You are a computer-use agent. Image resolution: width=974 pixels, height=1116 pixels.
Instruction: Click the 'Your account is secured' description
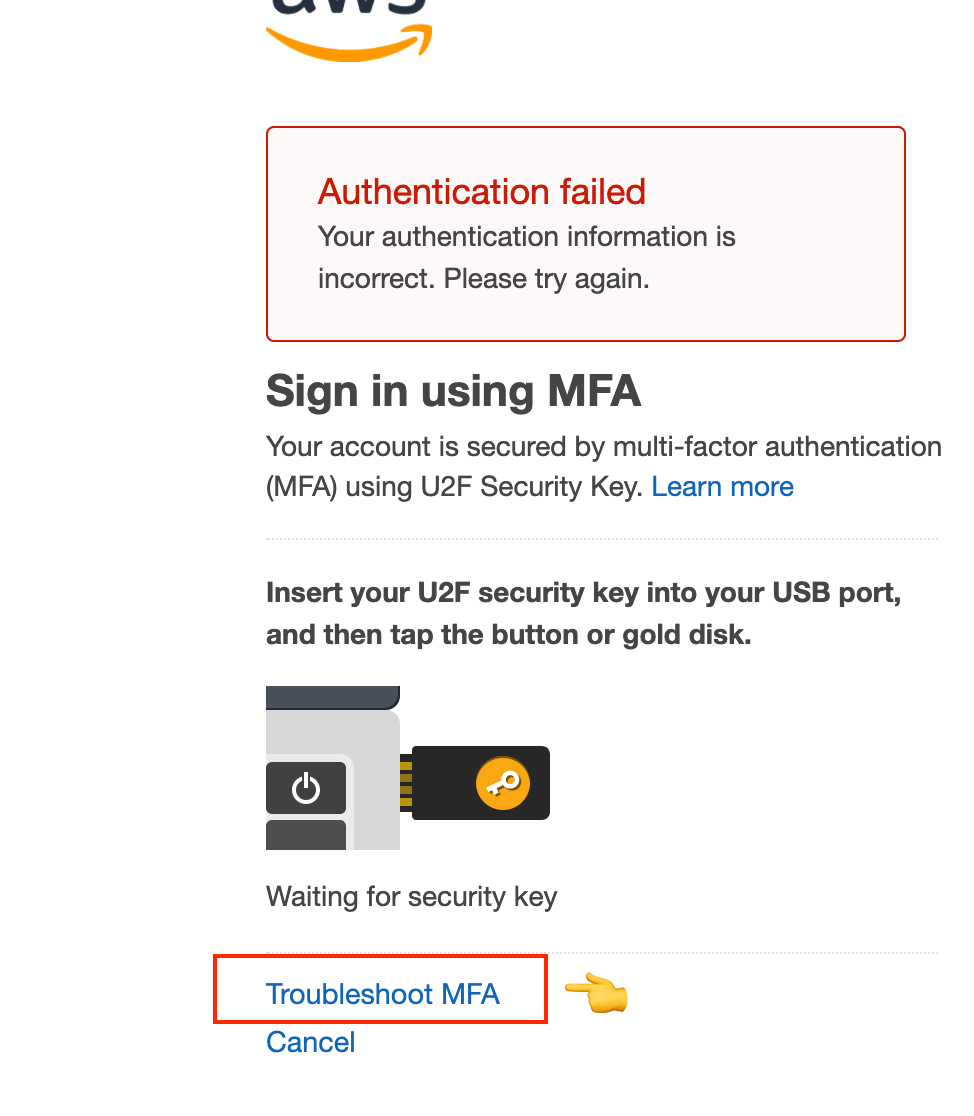tap(604, 467)
